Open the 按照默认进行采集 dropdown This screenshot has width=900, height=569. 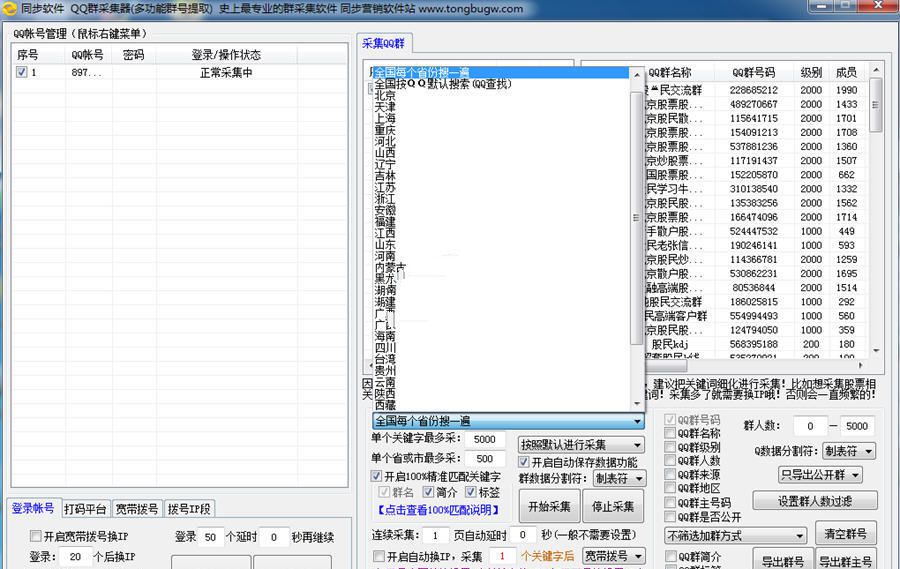tap(581, 445)
